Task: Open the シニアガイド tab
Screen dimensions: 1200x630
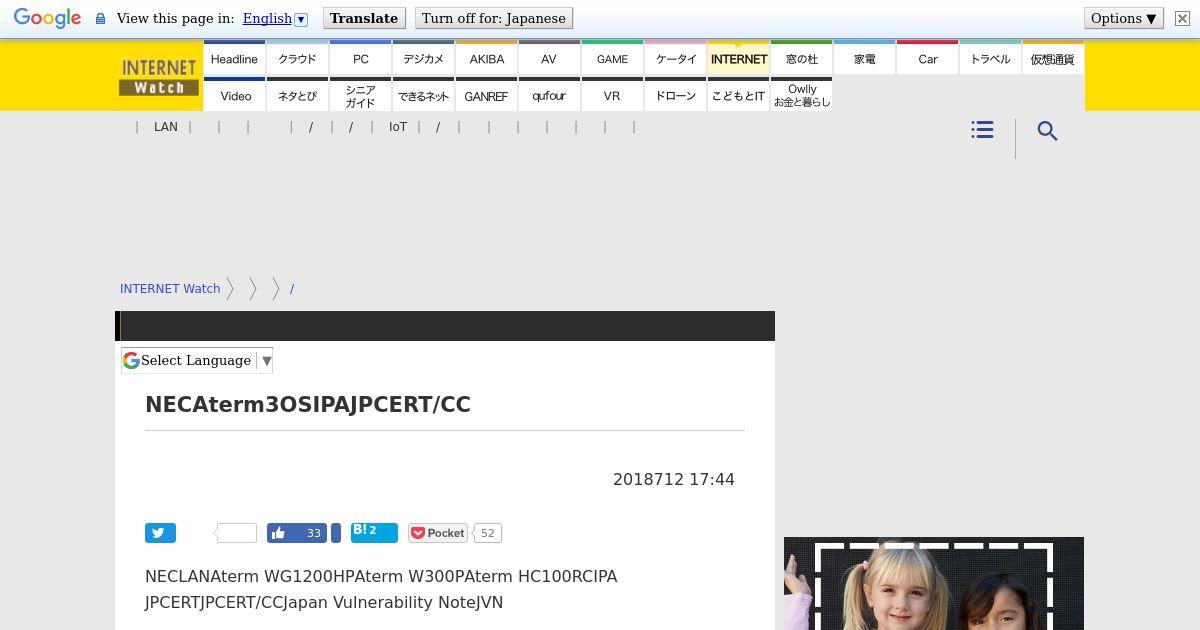Action: 360,95
